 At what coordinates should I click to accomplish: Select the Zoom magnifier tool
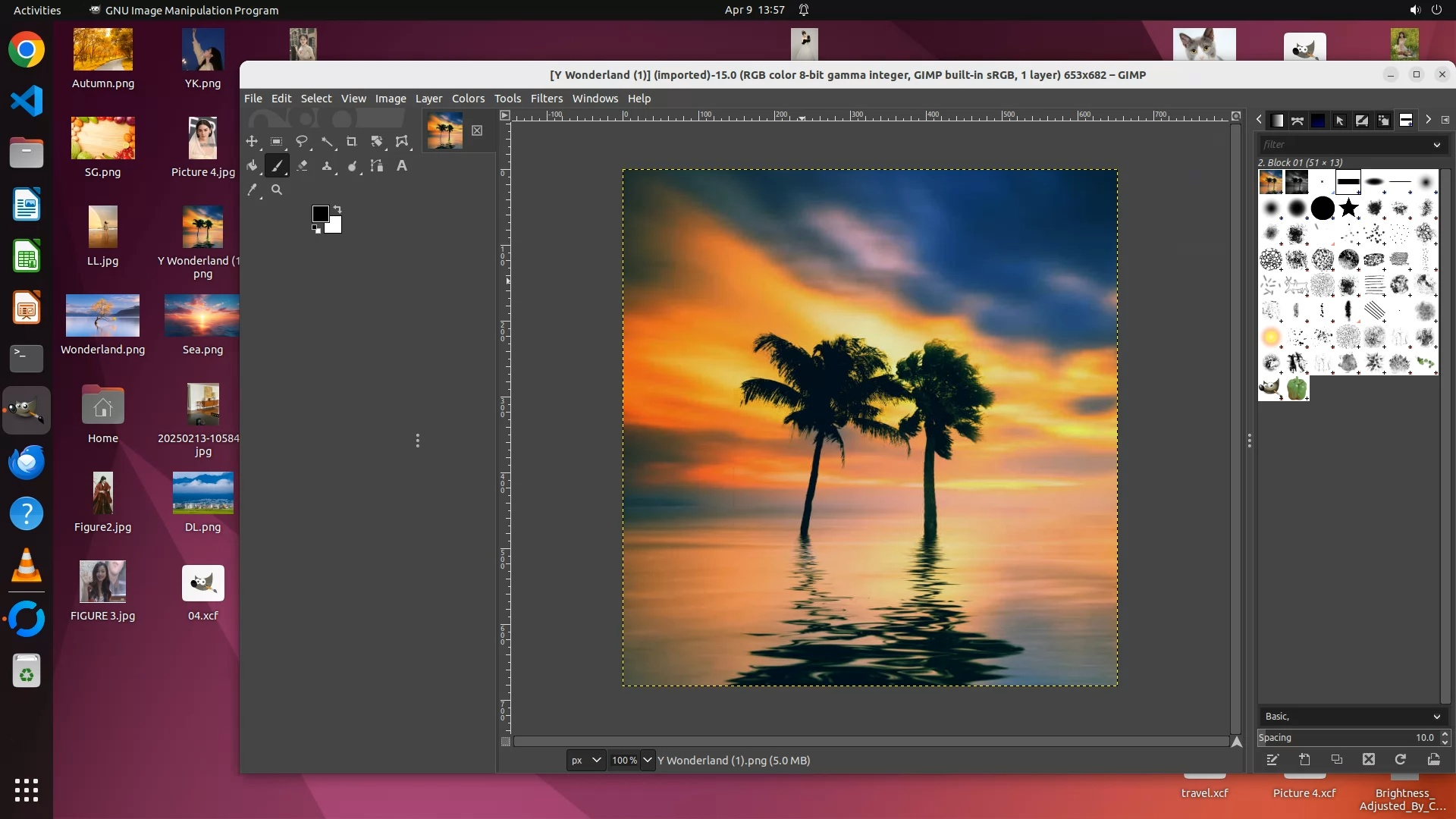coord(277,190)
